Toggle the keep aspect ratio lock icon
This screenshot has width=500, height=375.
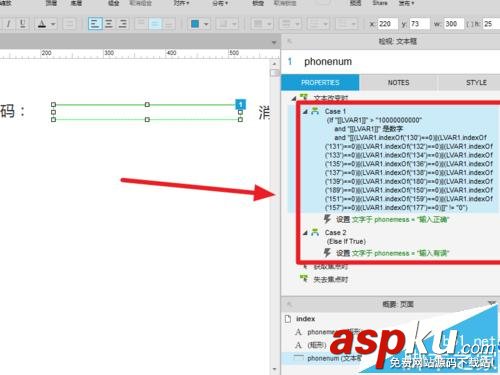point(469,24)
